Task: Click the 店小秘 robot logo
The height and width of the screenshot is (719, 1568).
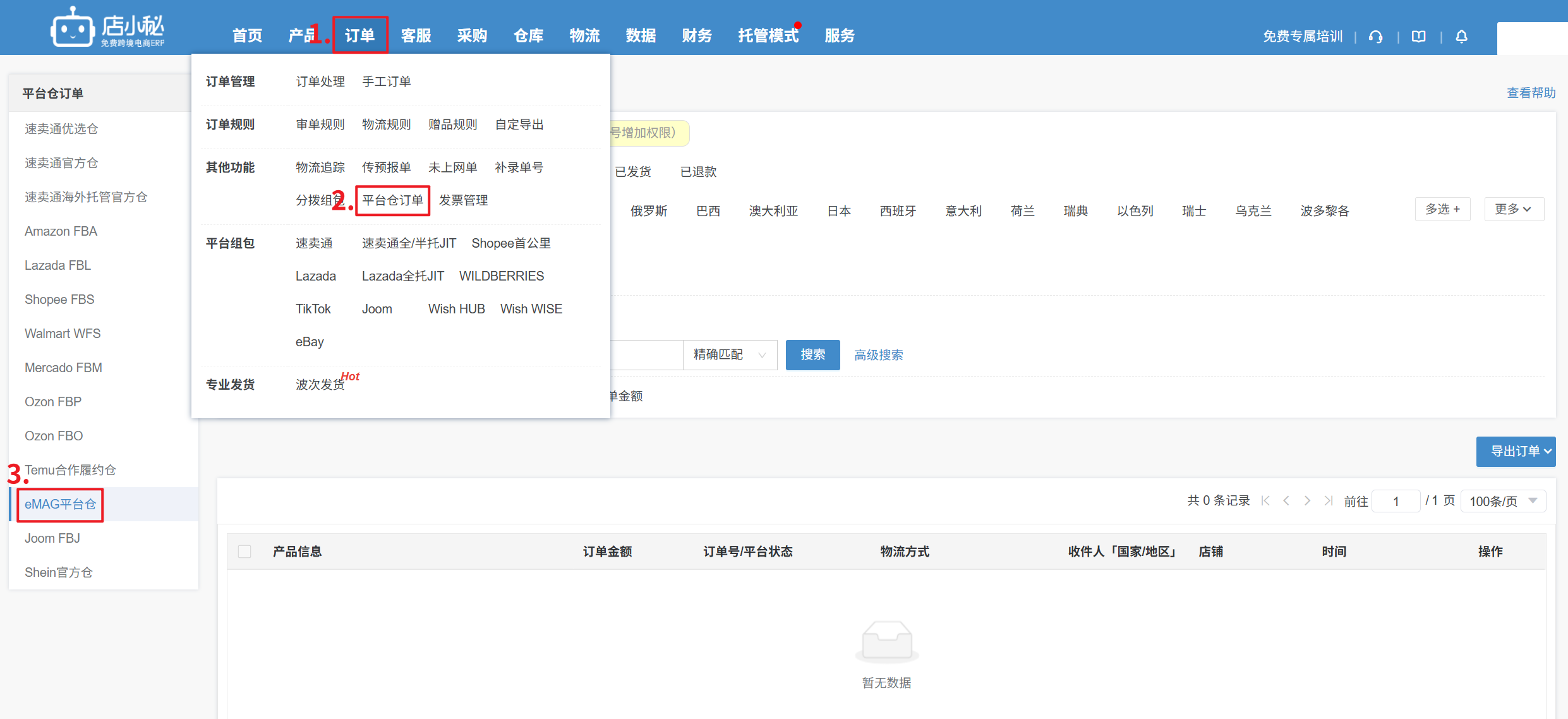Action: pos(72,28)
